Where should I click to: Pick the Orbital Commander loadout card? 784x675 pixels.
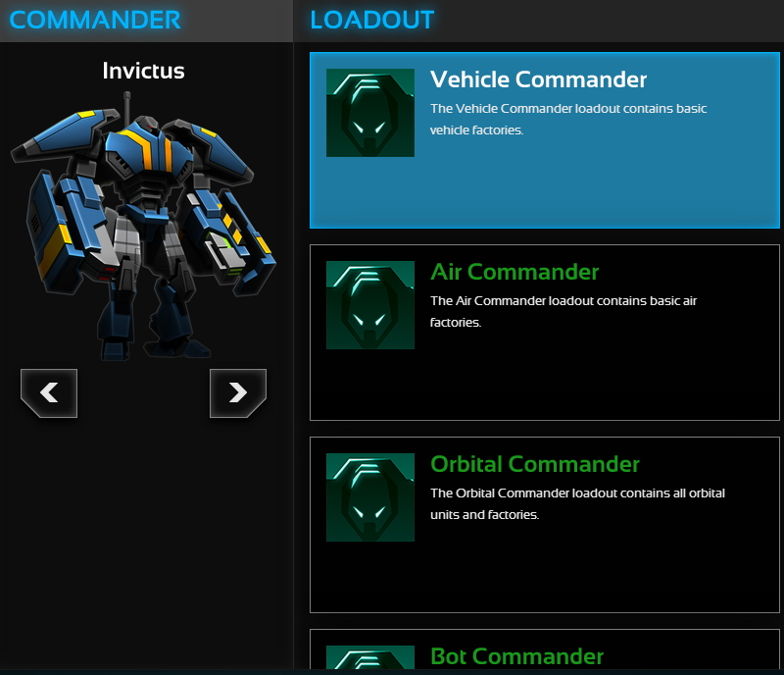coord(544,524)
